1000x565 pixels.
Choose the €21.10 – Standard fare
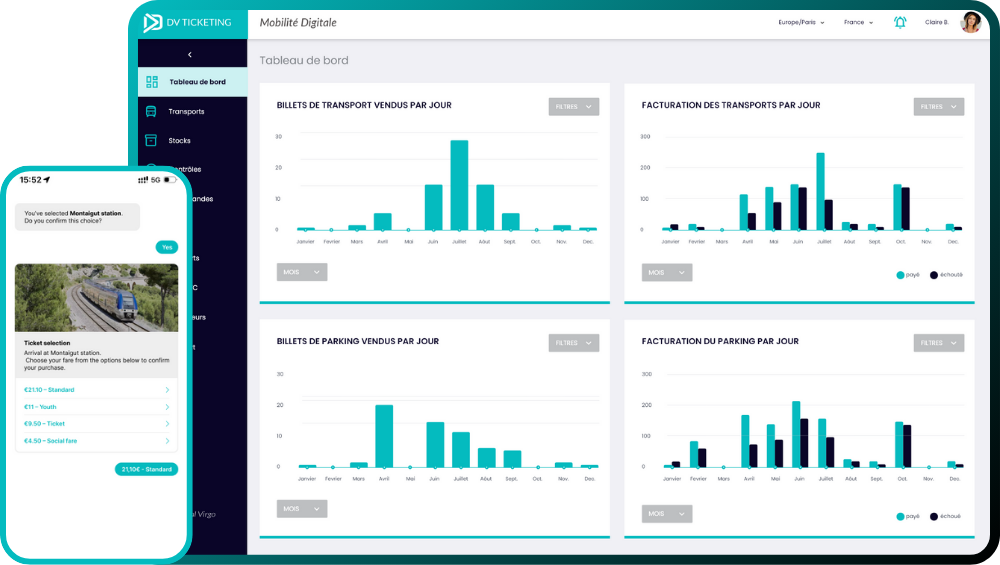[x=96, y=390]
